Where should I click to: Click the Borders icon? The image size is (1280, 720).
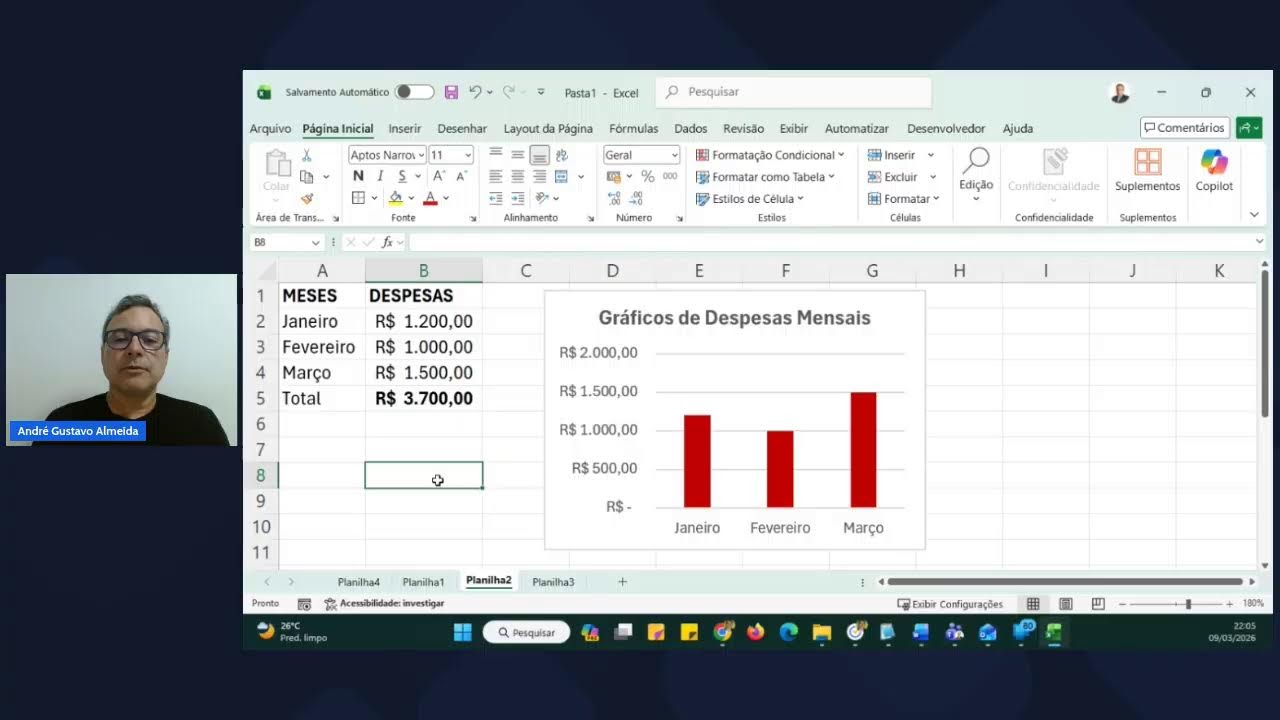tap(358, 198)
